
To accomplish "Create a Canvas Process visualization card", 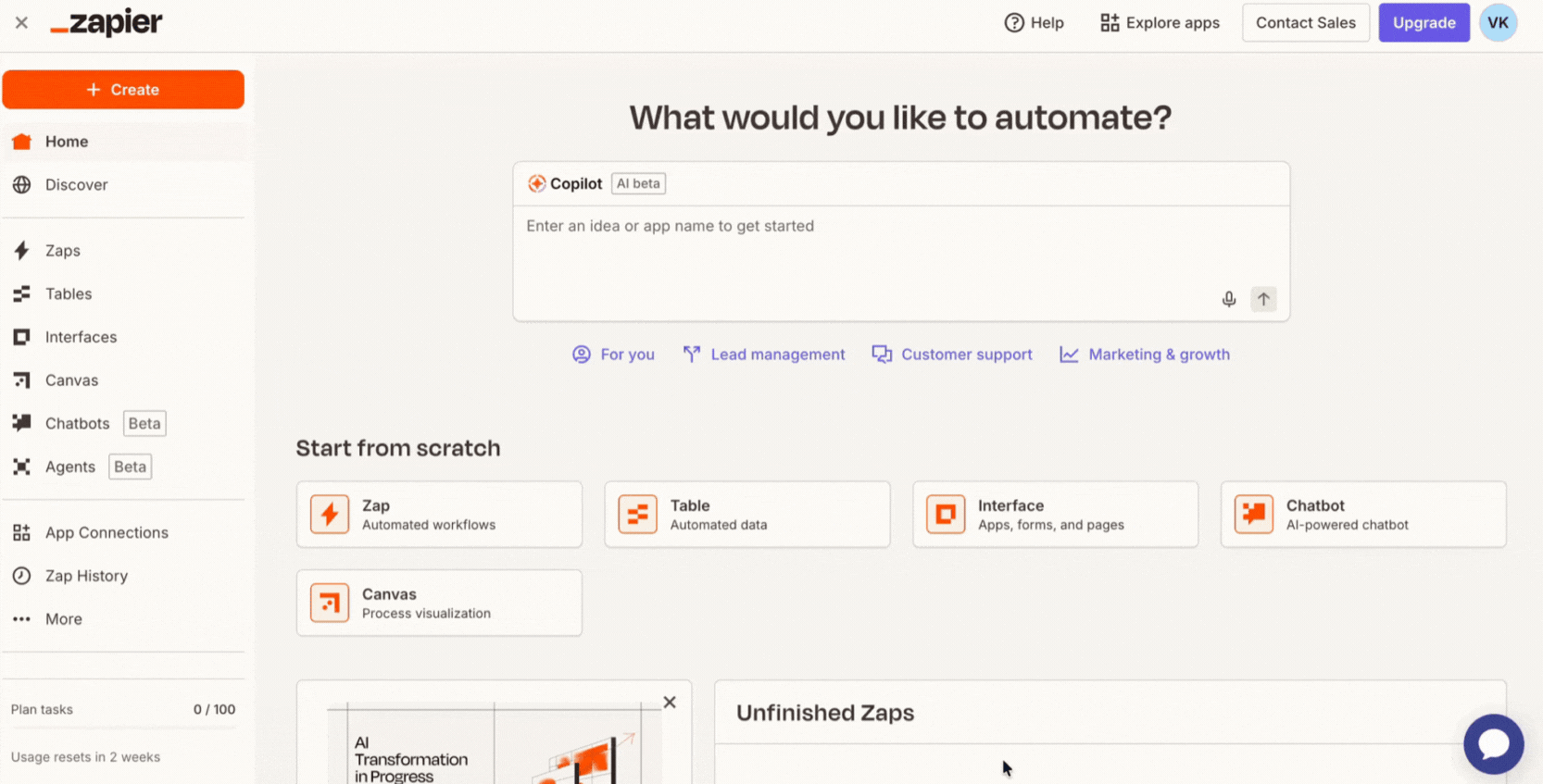I will tap(439, 603).
